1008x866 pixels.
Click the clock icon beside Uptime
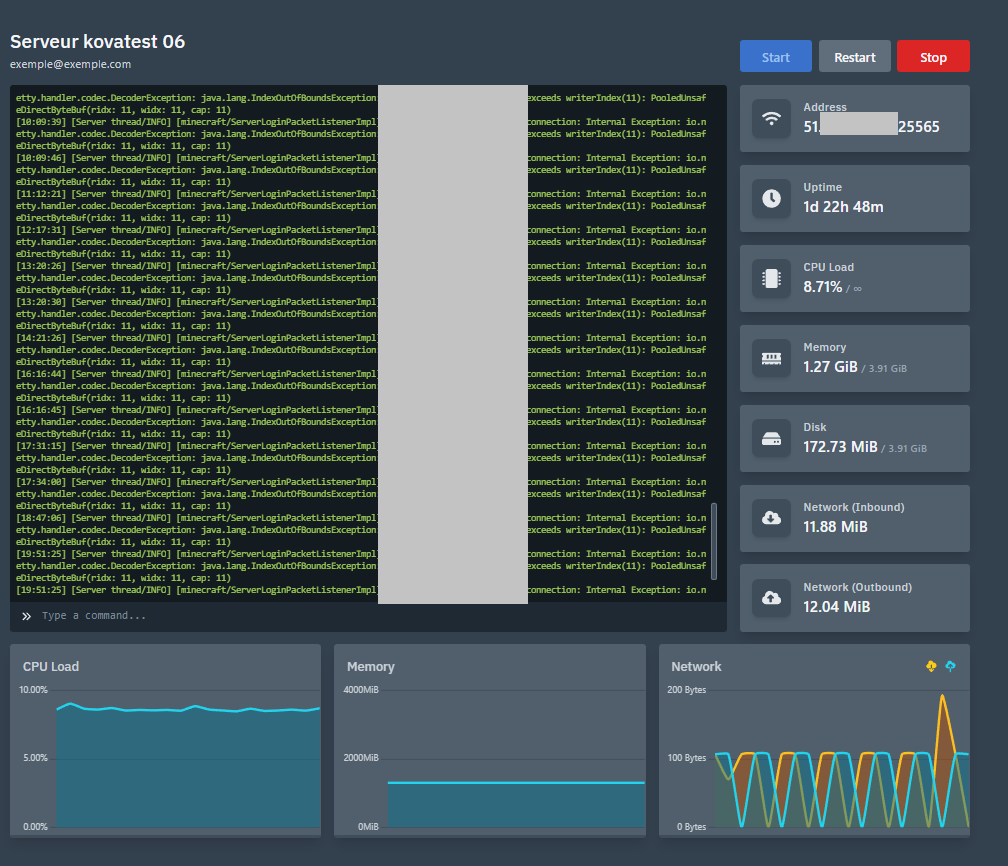tap(771, 198)
